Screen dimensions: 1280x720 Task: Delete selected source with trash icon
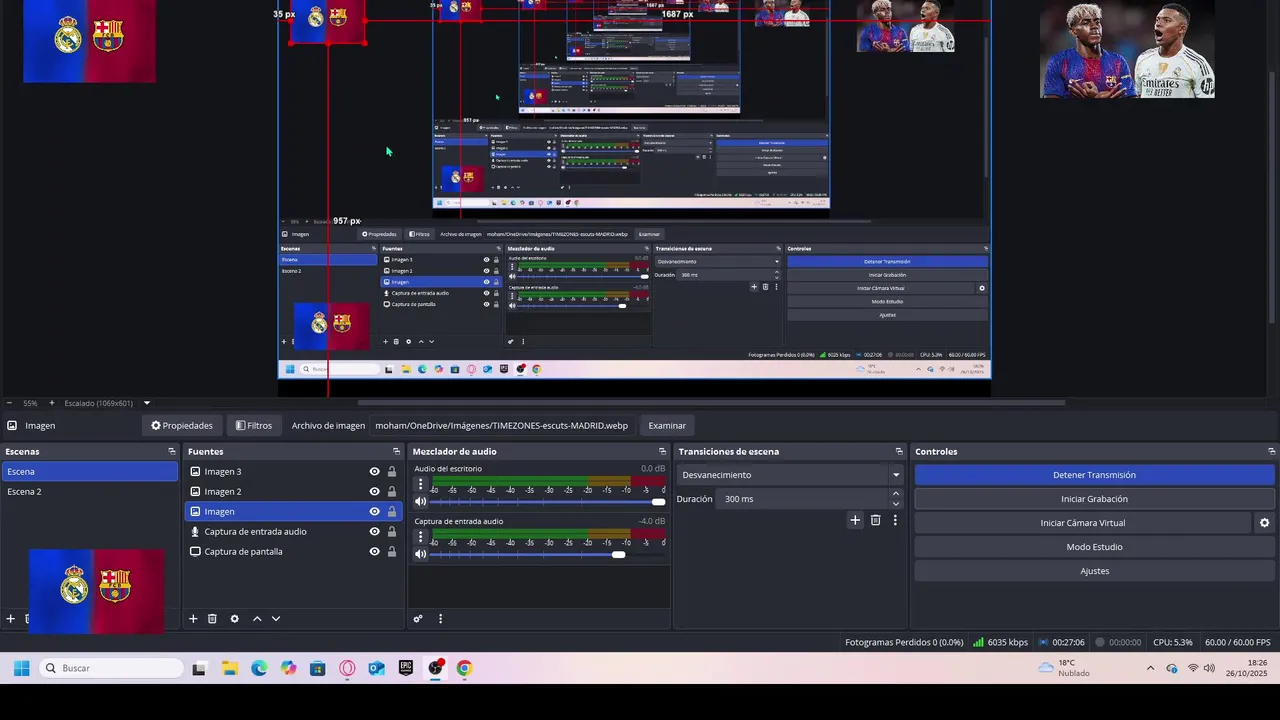point(212,619)
